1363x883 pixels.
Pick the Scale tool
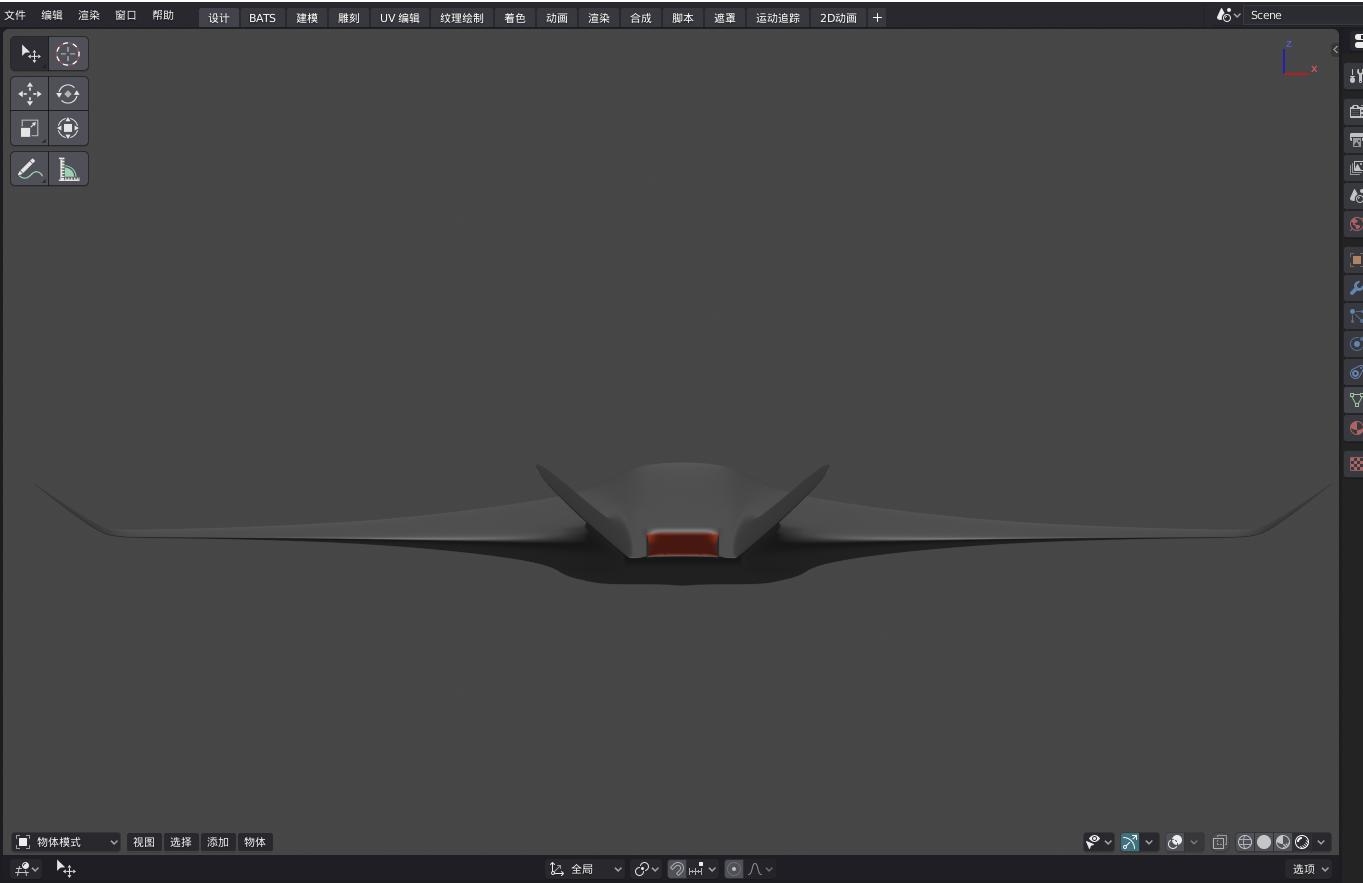(30, 128)
